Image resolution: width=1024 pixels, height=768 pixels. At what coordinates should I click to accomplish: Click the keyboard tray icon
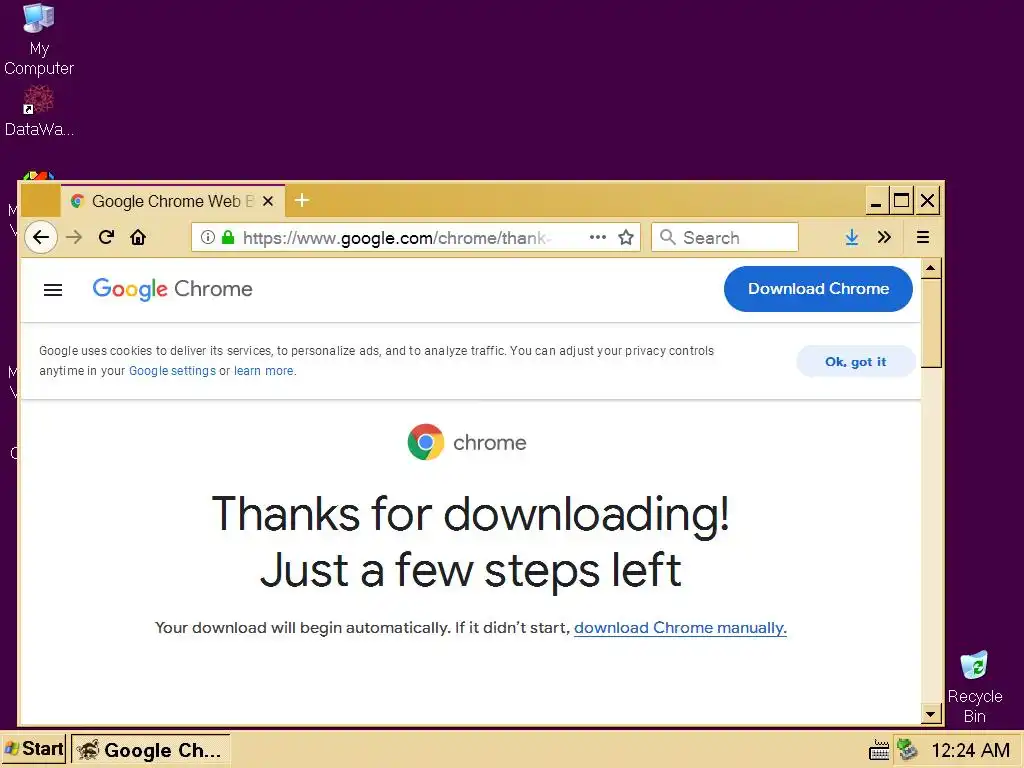(879, 750)
